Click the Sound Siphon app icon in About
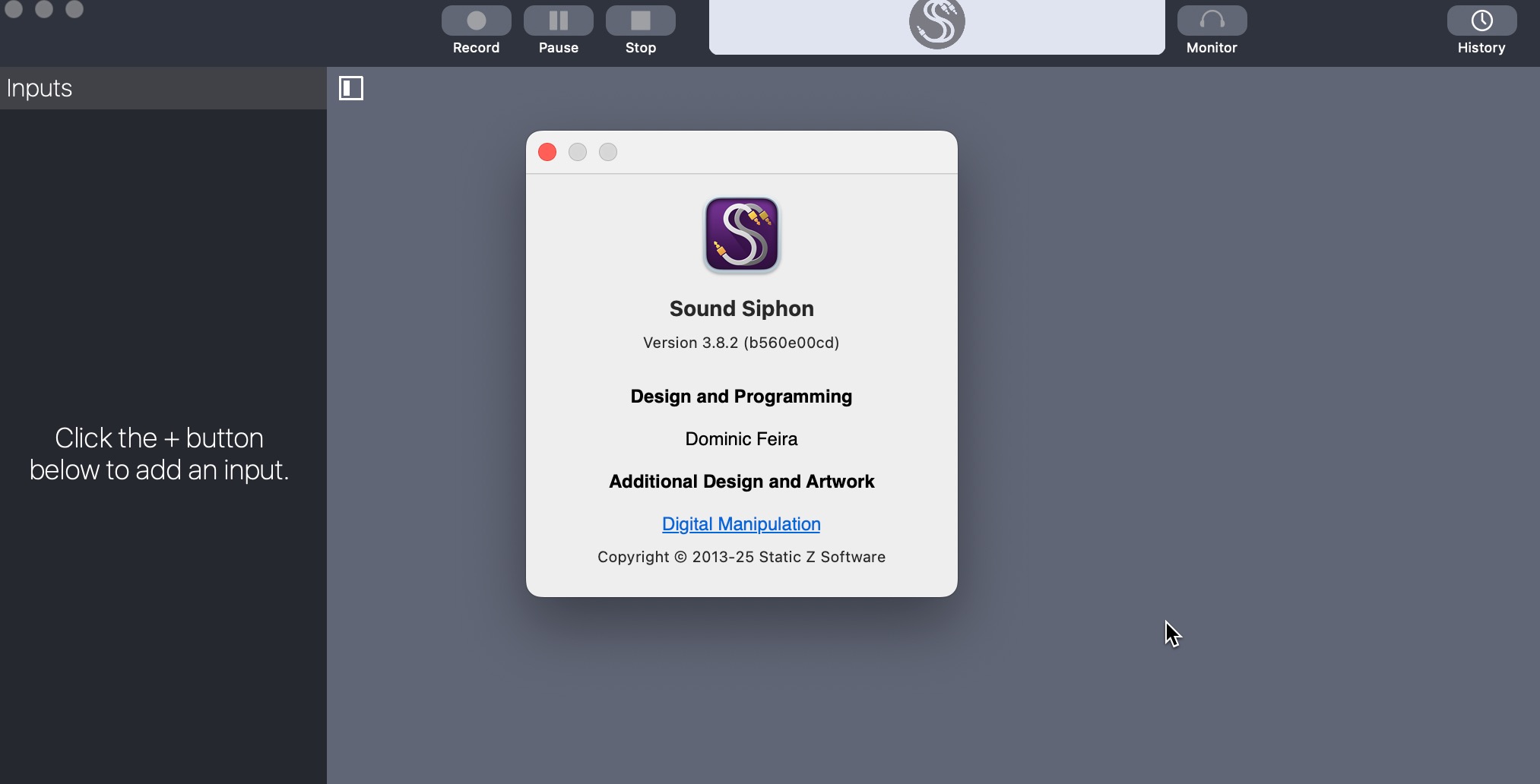This screenshot has width=1540, height=784. click(x=742, y=235)
